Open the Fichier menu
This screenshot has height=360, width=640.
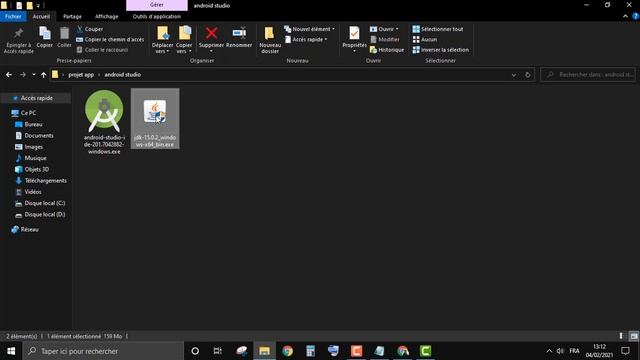pyautogui.click(x=13, y=16)
